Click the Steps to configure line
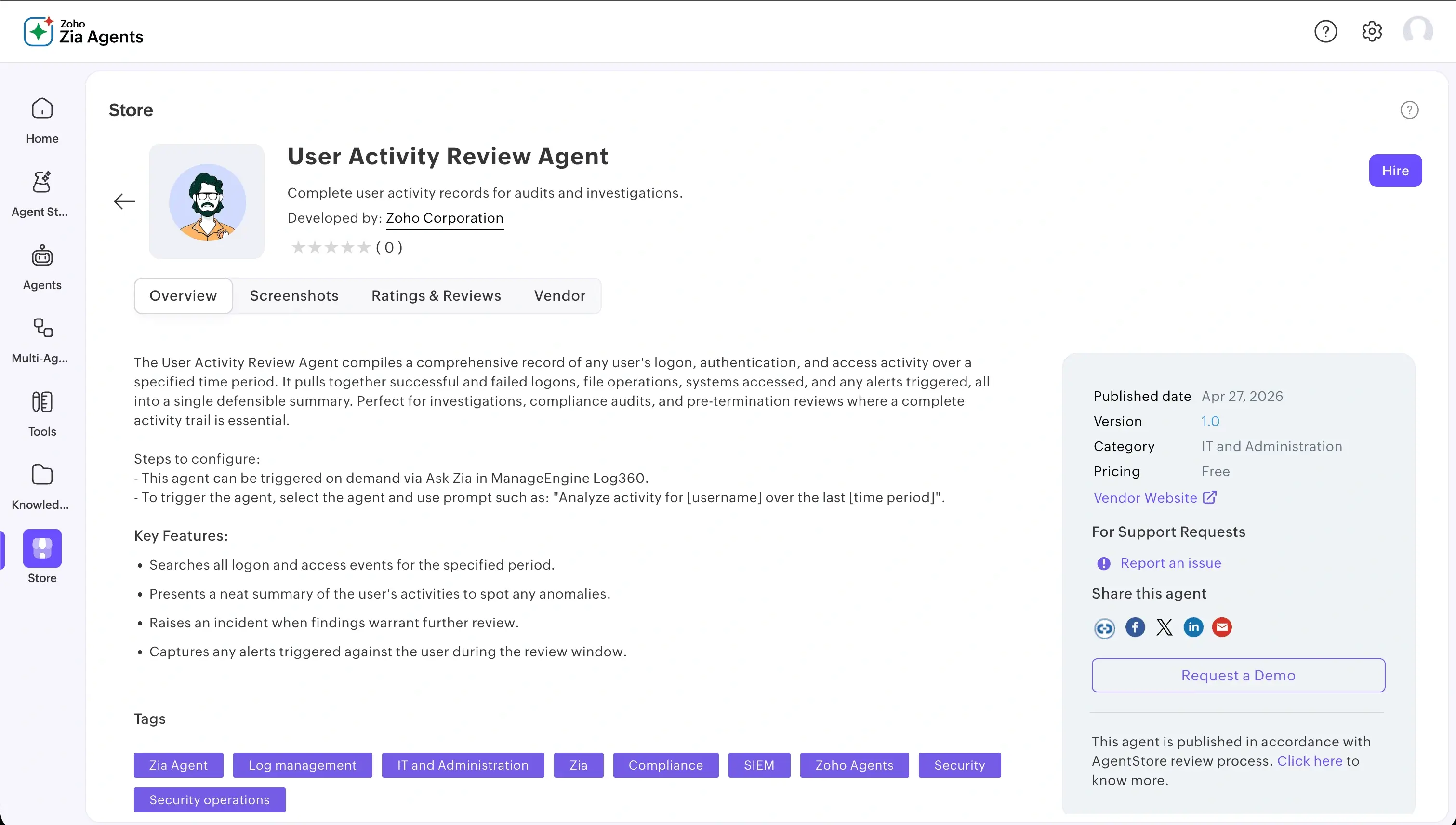1456x825 pixels. point(197,458)
